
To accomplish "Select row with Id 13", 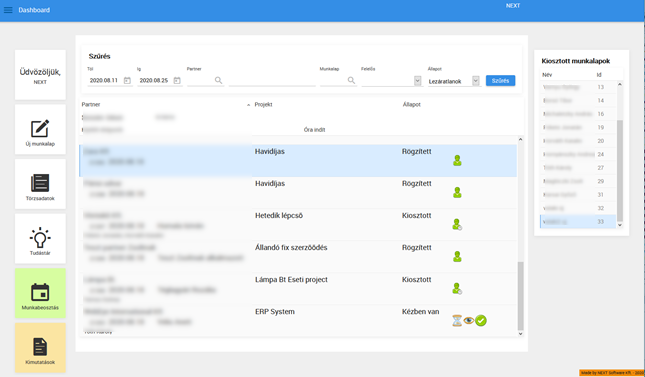I will click(x=578, y=87).
